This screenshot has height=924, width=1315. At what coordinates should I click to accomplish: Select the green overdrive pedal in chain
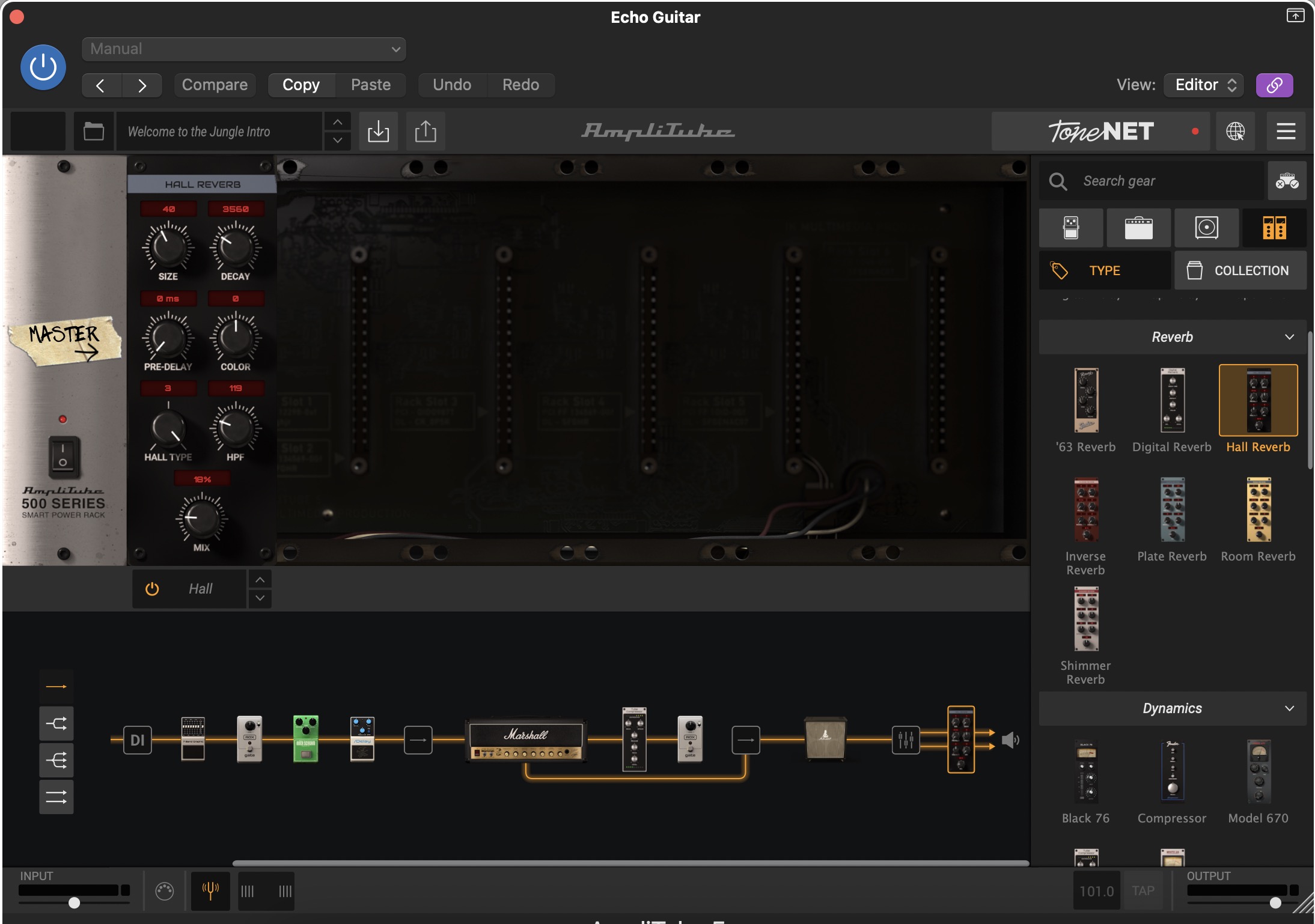pyautogui.click(x=306, y=738)
